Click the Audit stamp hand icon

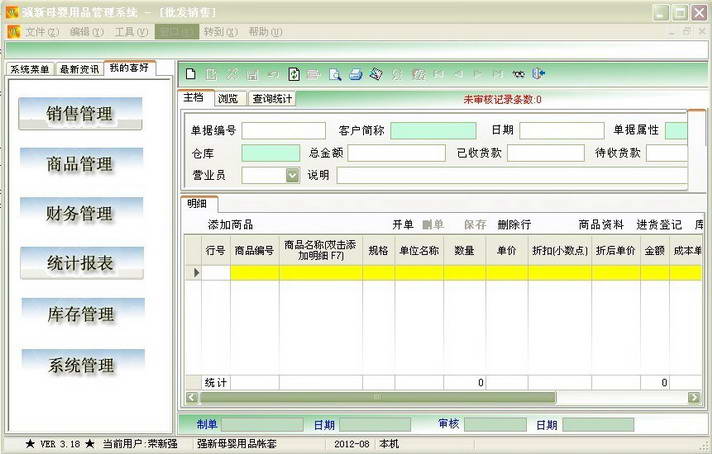pos(376,74)
